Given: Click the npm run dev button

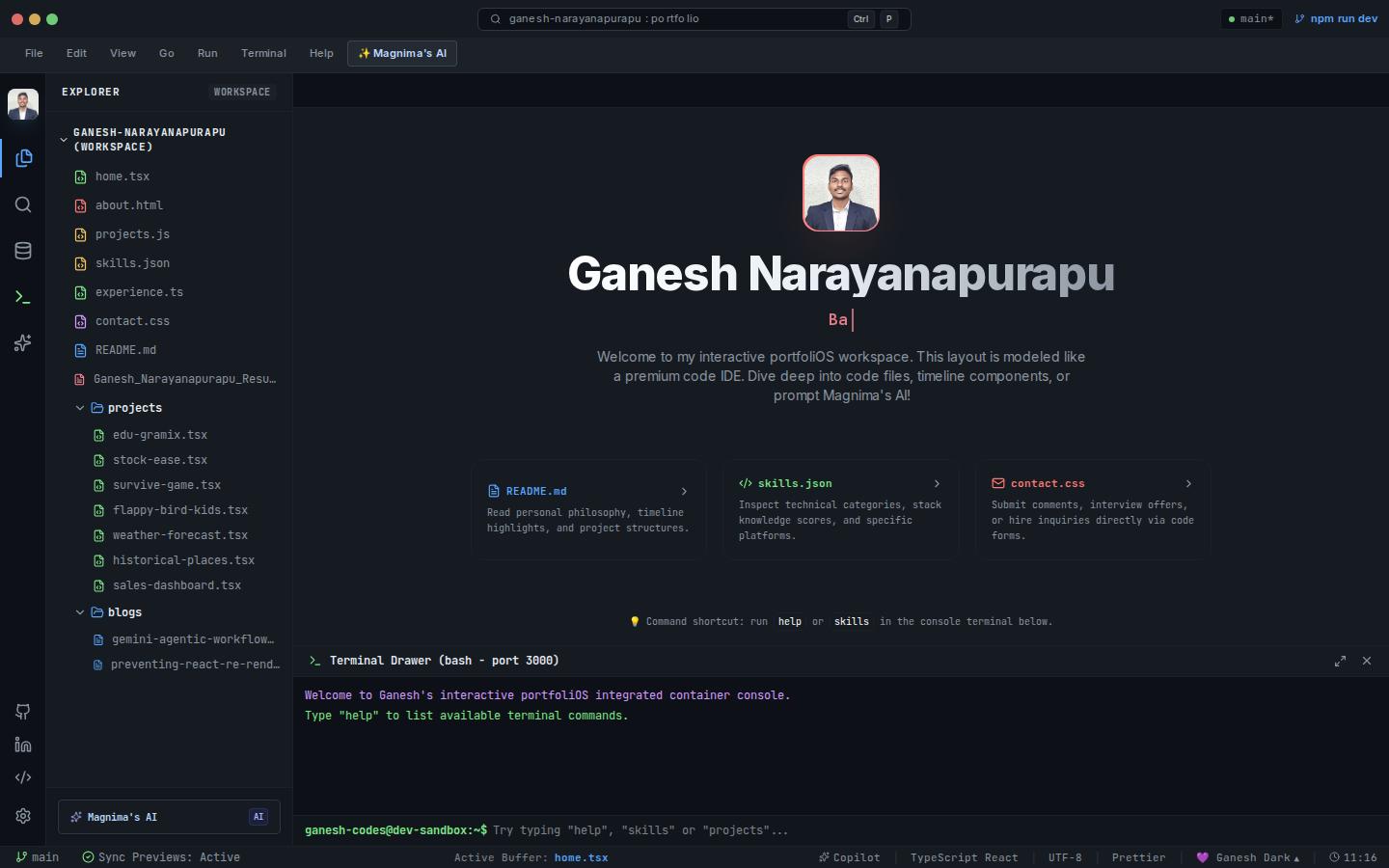Looking at the screenshot, I should (x=1336, y=18).
